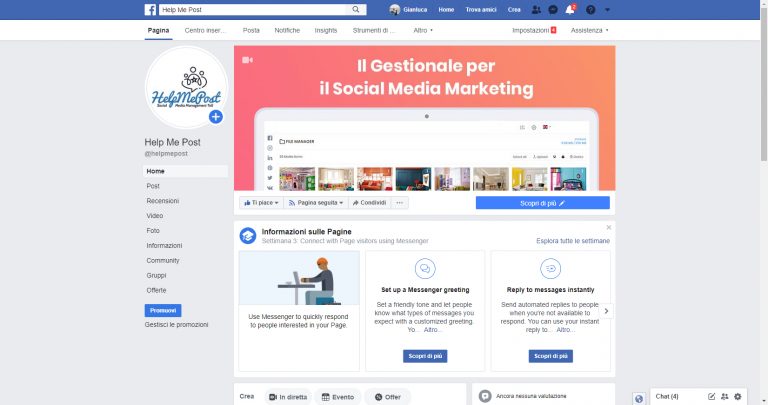The image size is (768, 405).
Task: Open the Altro dropdown in page tabs
Action: click(423, 31)
